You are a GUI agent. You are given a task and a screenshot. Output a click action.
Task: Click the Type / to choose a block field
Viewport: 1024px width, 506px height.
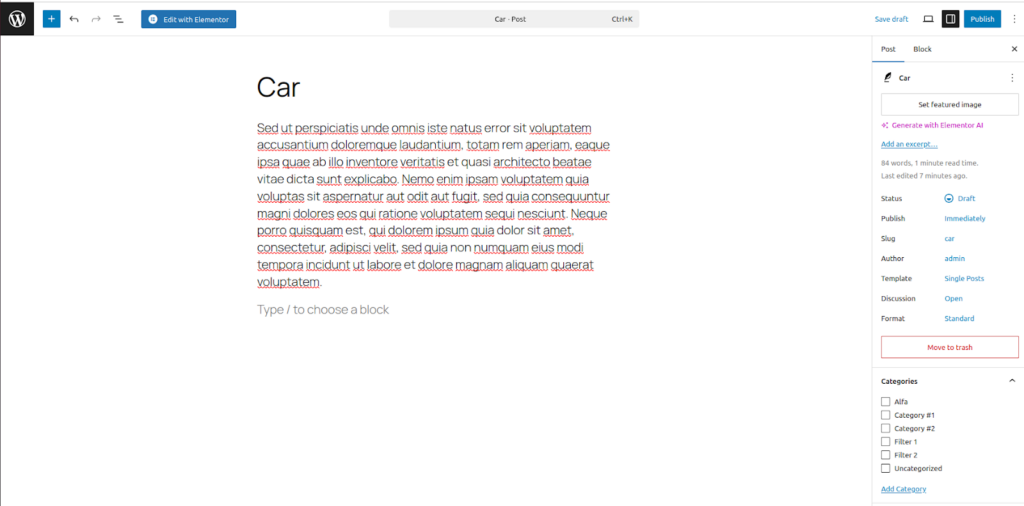[x=323, y=310]
